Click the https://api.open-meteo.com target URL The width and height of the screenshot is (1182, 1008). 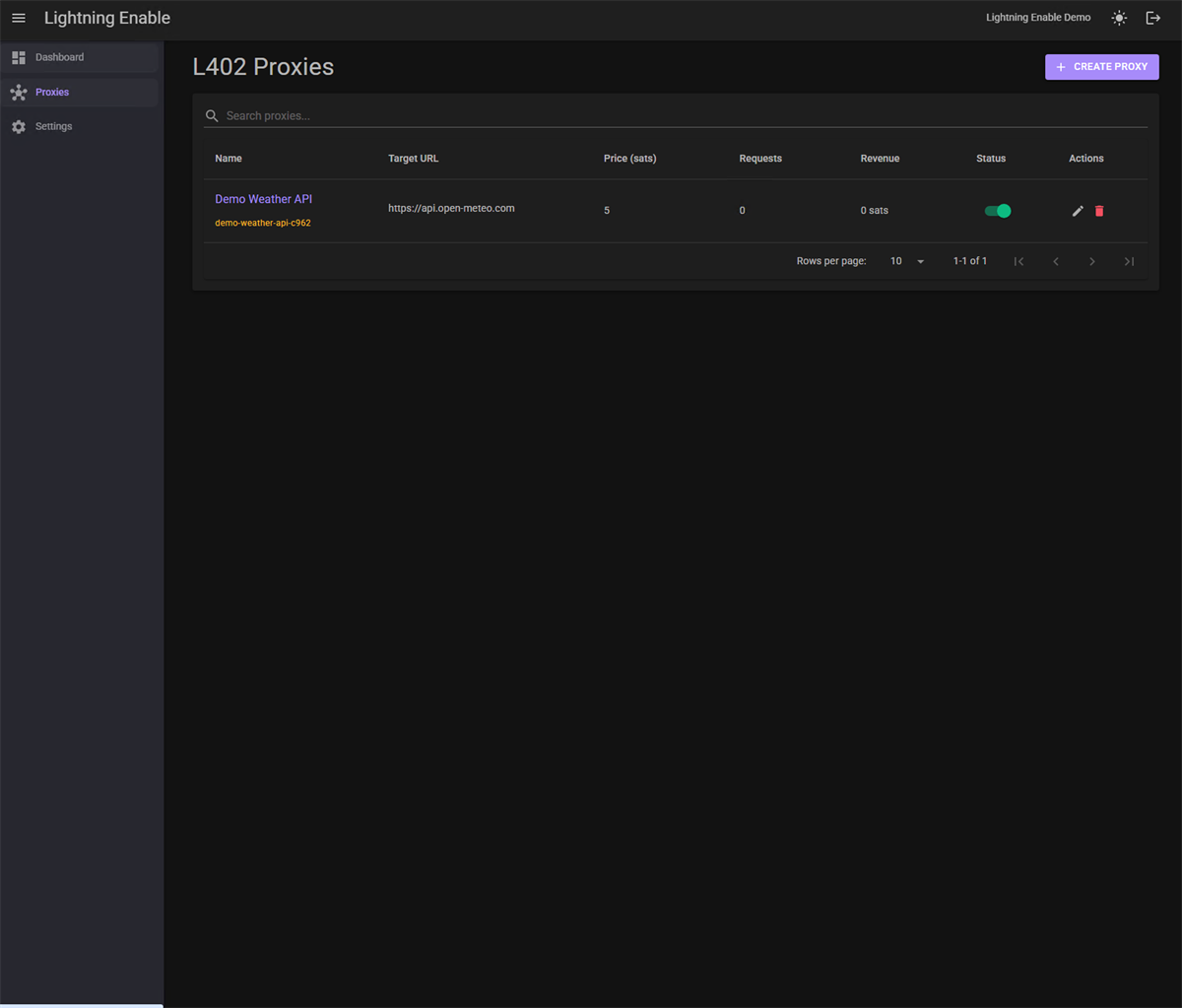pos(451,209)
